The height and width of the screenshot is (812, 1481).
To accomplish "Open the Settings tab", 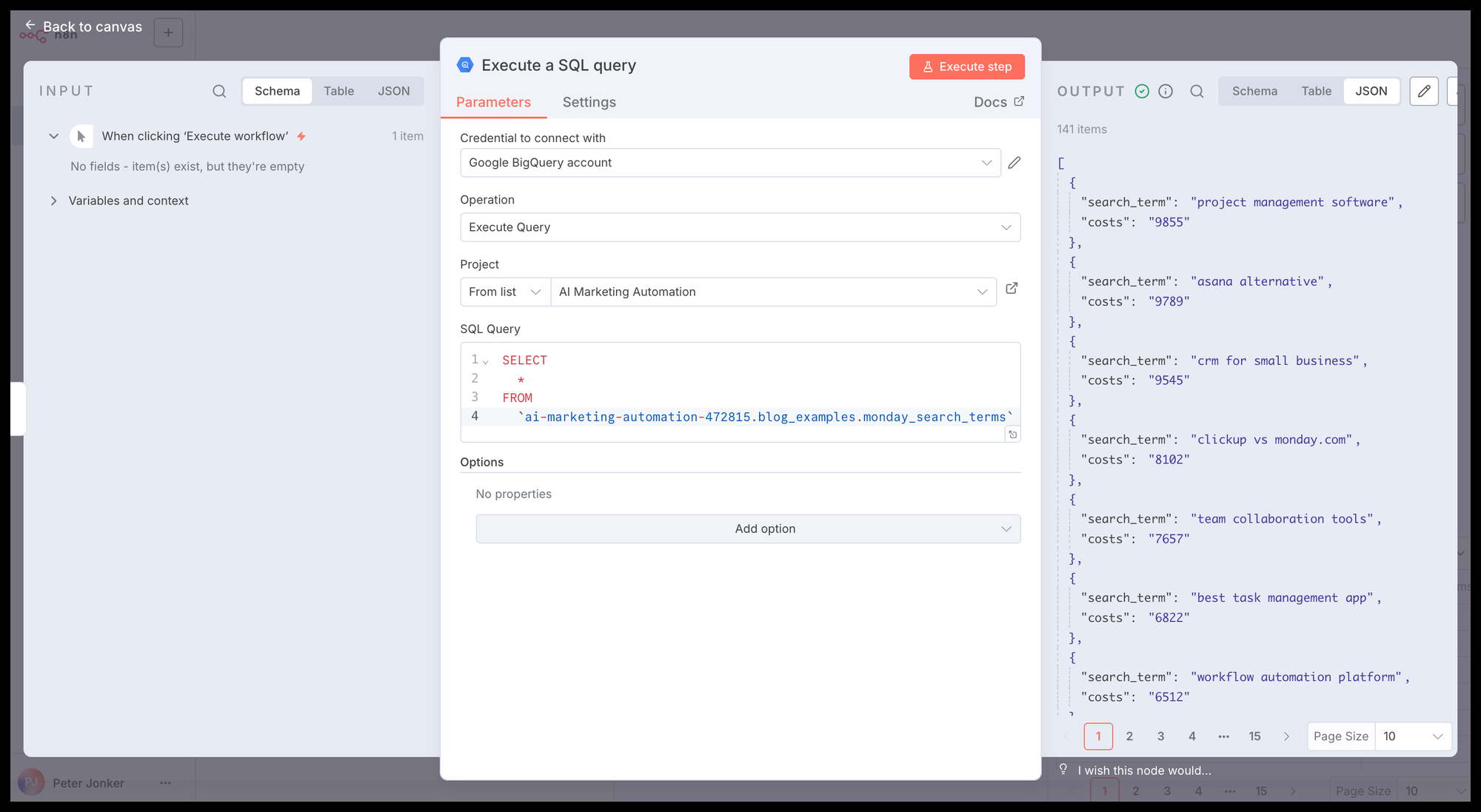I will click(589, 102).
